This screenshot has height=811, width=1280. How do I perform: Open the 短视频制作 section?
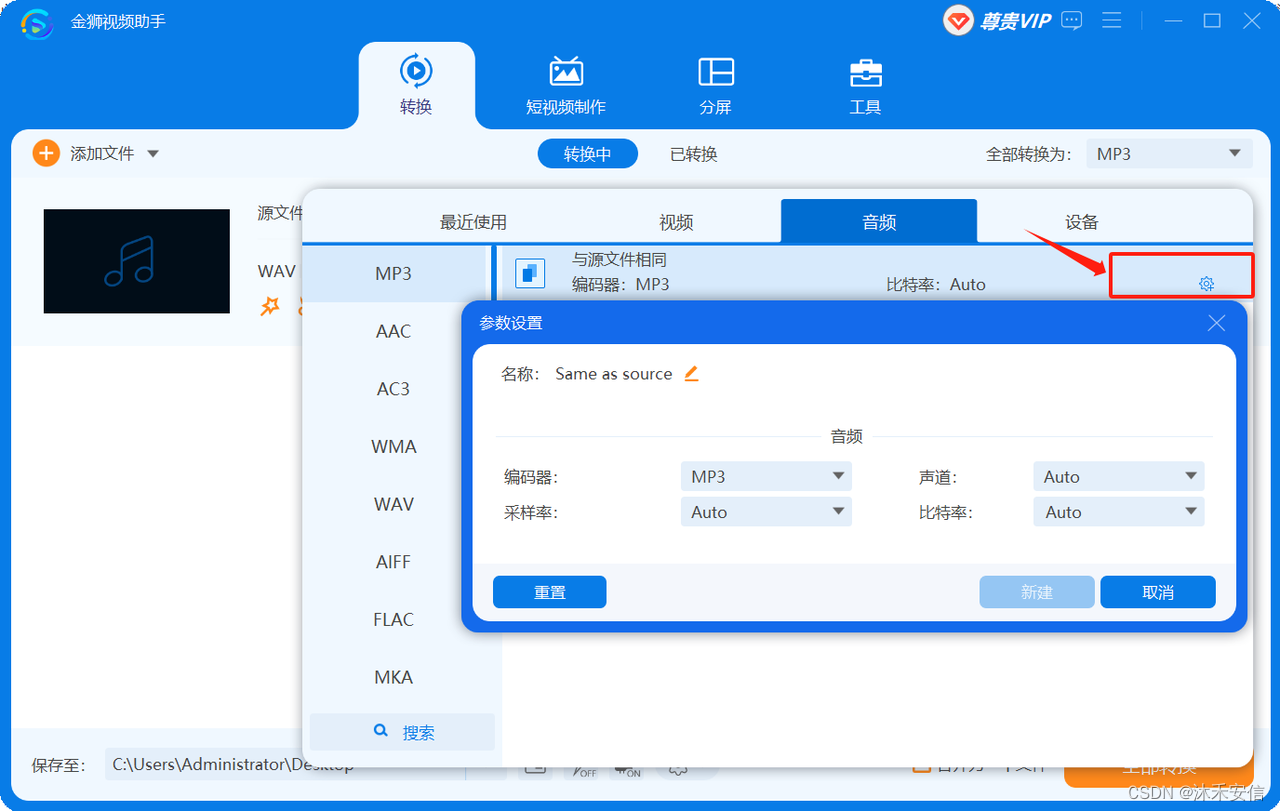(566, 85)
